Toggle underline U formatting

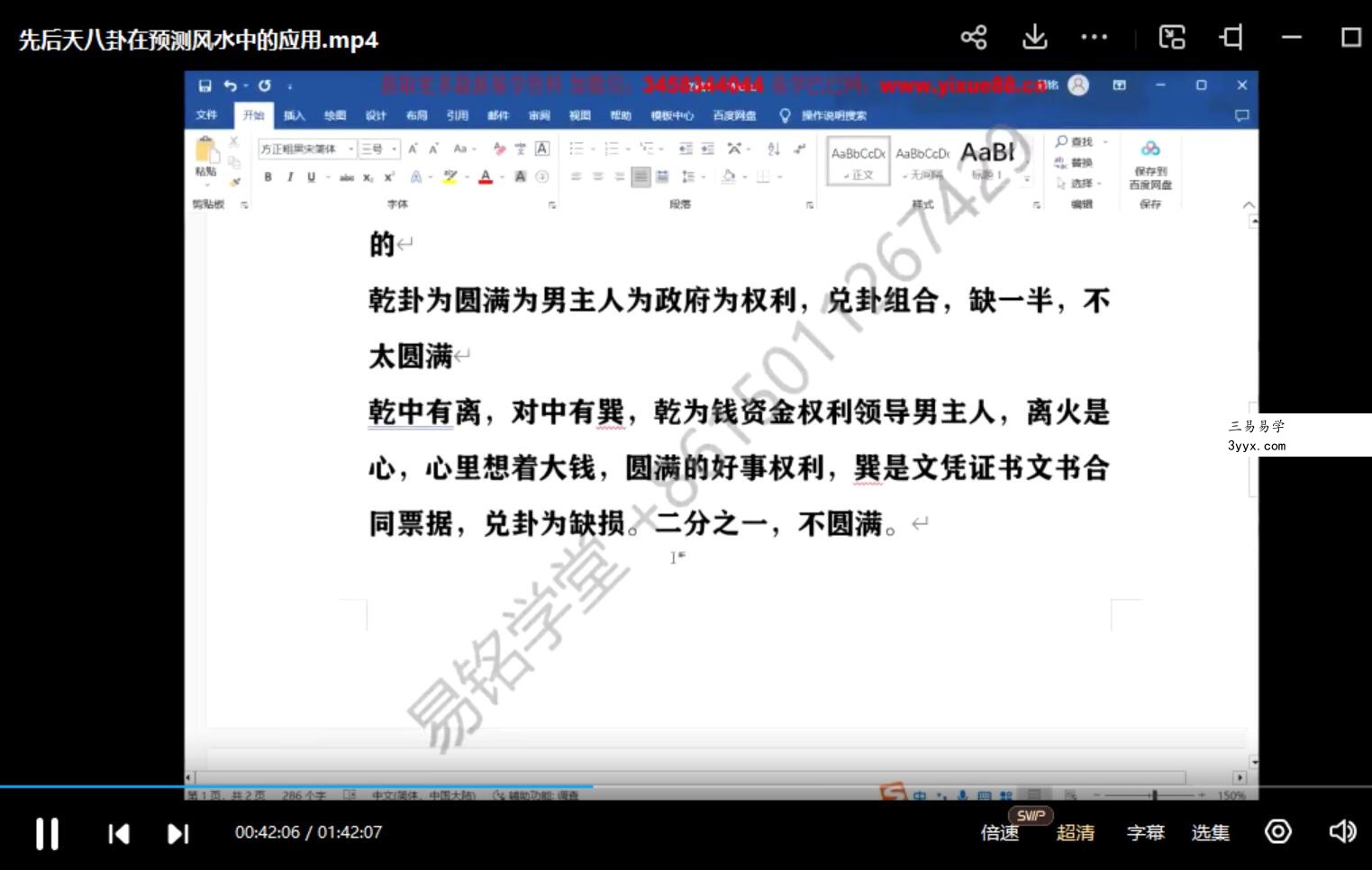[x=311, y=177]
